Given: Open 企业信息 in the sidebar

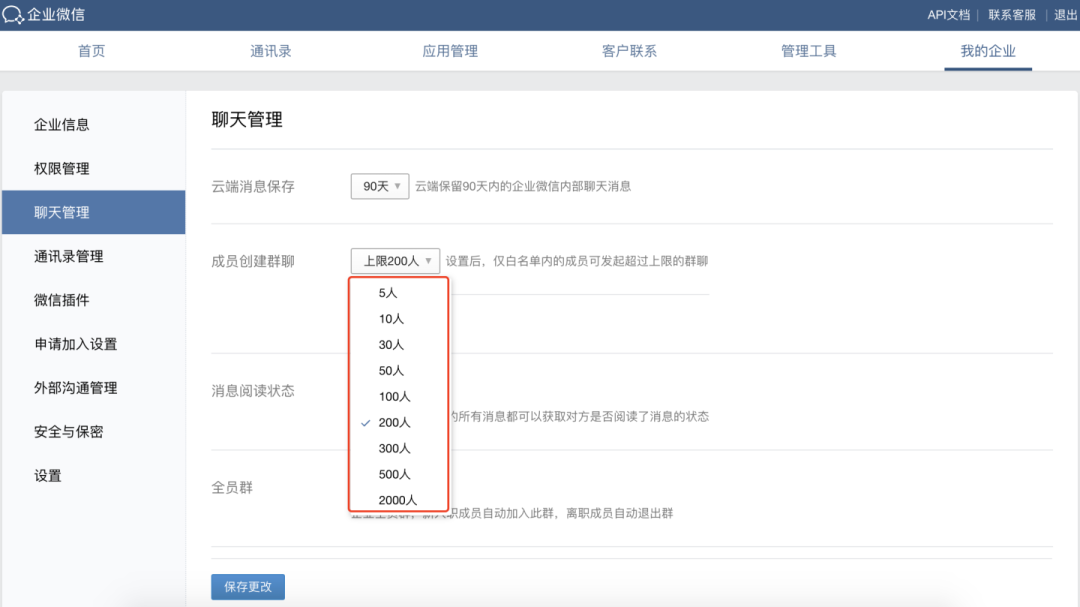Looking at the screenshot, I should (62, 125).
